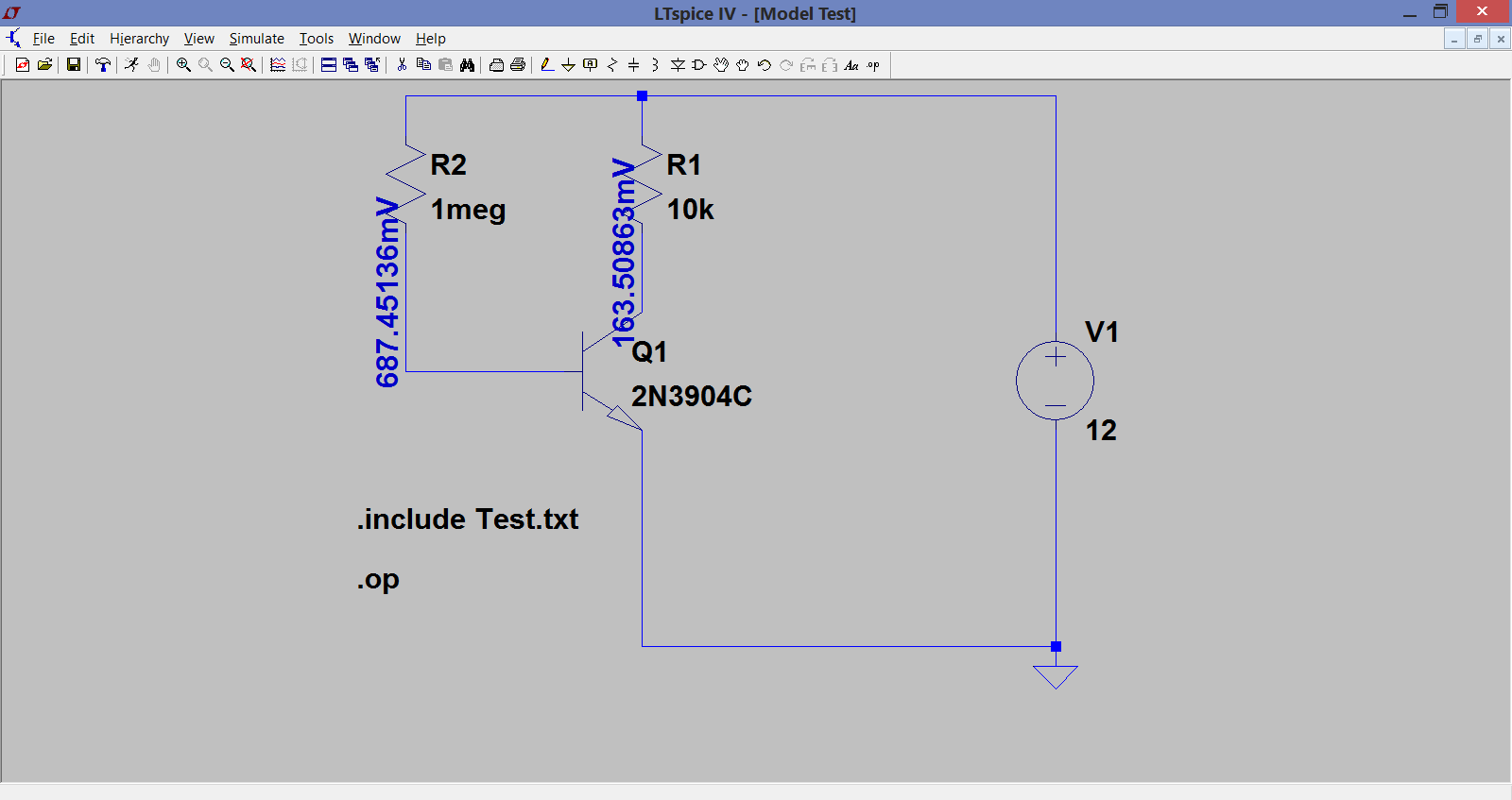Viewport: 1512px width, 800px height.
Task: Open the Edit menu
Action: 82,39
